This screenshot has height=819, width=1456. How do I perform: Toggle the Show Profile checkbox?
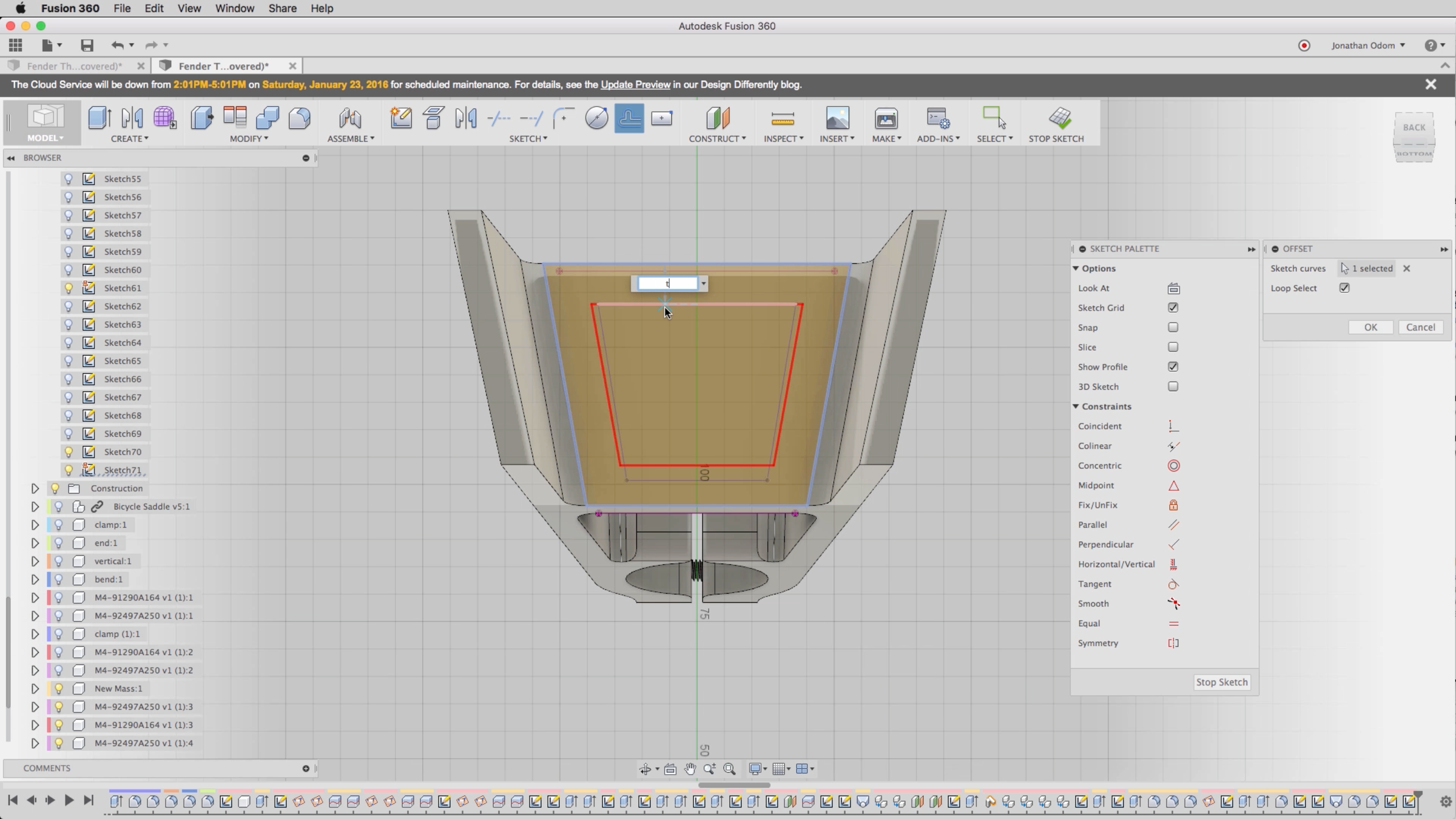point(1173,367)
